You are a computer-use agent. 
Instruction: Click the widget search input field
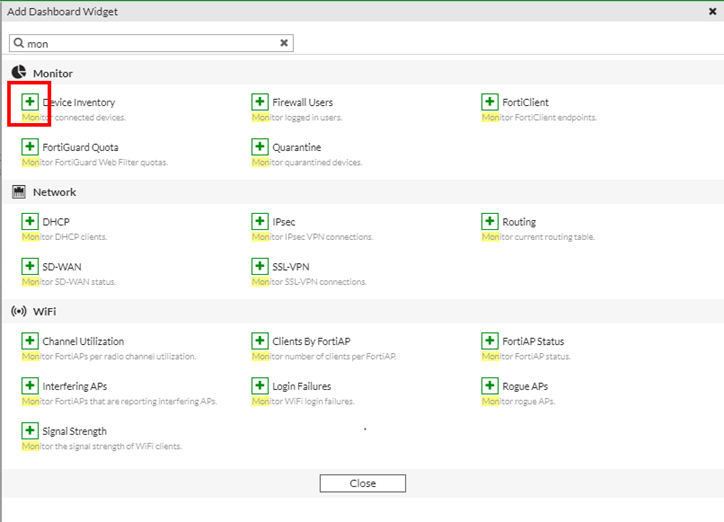pyautogui.click(x=150, y=44)
